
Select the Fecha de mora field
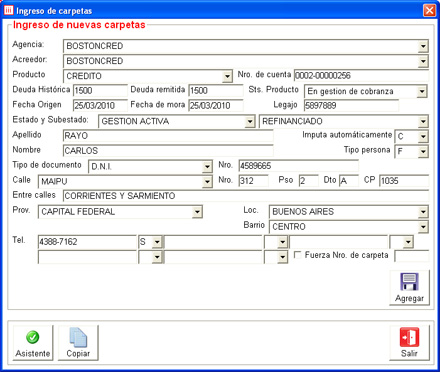click(216, 106)
